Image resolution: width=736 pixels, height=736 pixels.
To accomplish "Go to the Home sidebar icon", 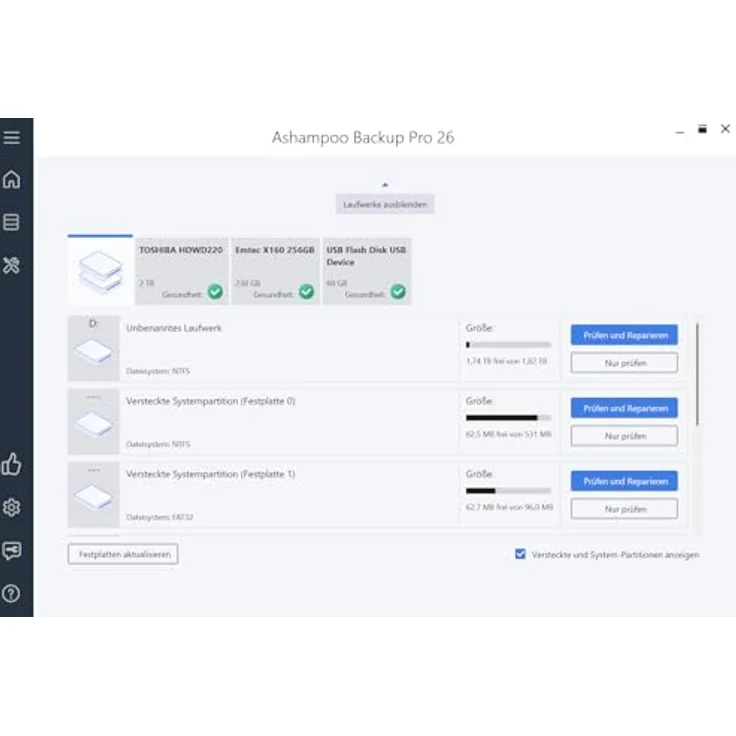I will tap(12, 179).
